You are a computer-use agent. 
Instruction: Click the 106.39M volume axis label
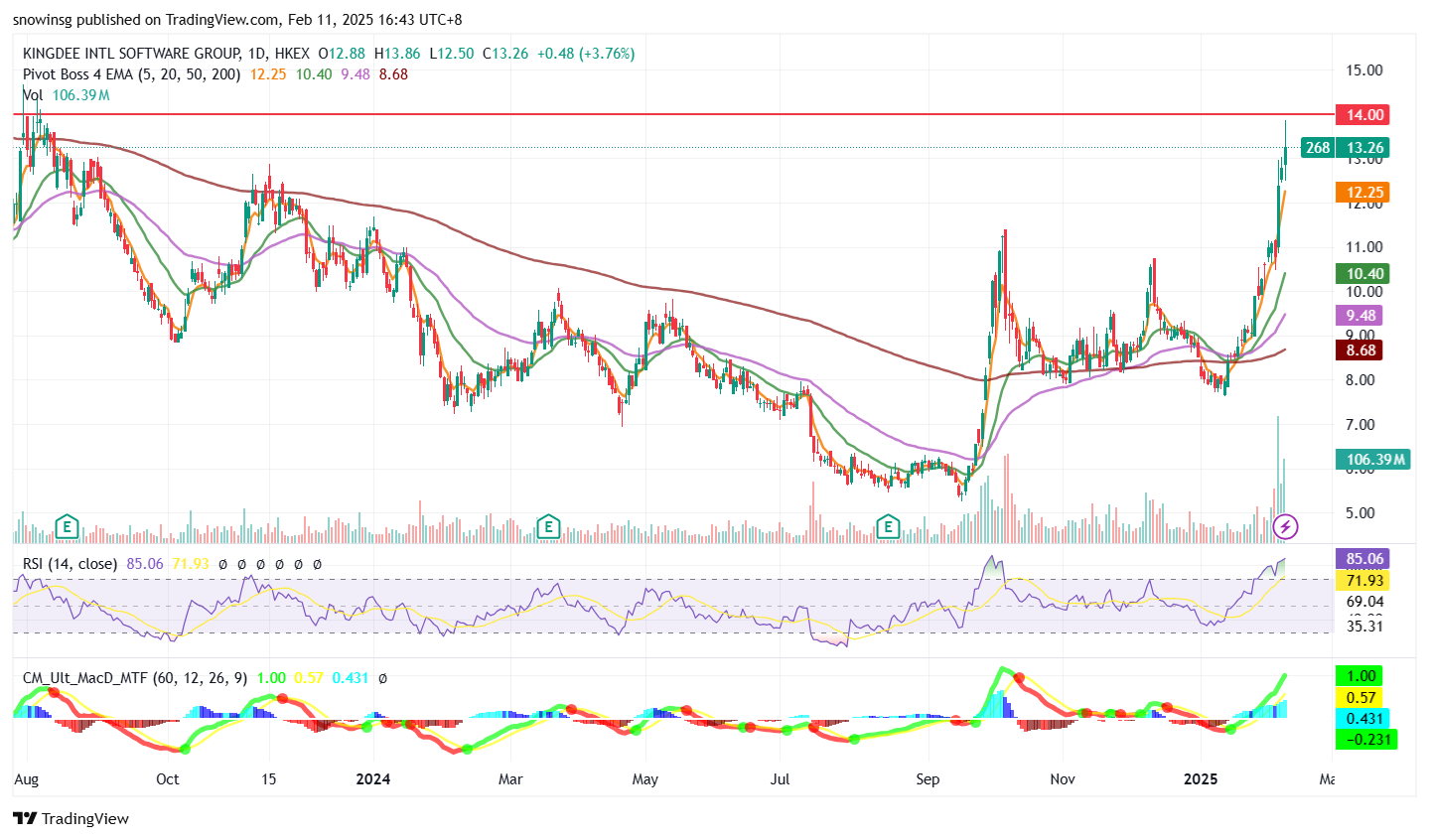click(1372, 460)
